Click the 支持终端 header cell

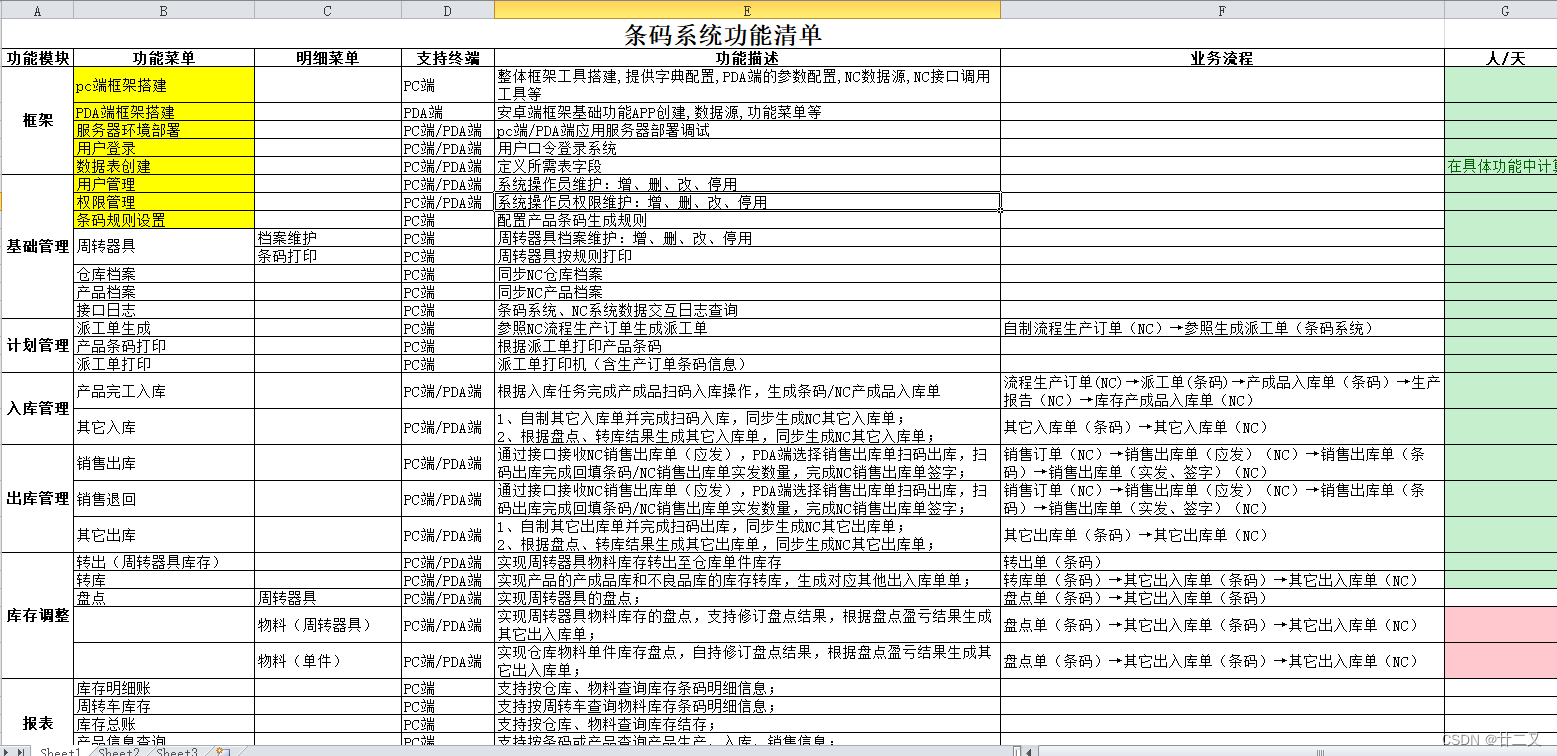pyautogui.click(x=448, y=58)
